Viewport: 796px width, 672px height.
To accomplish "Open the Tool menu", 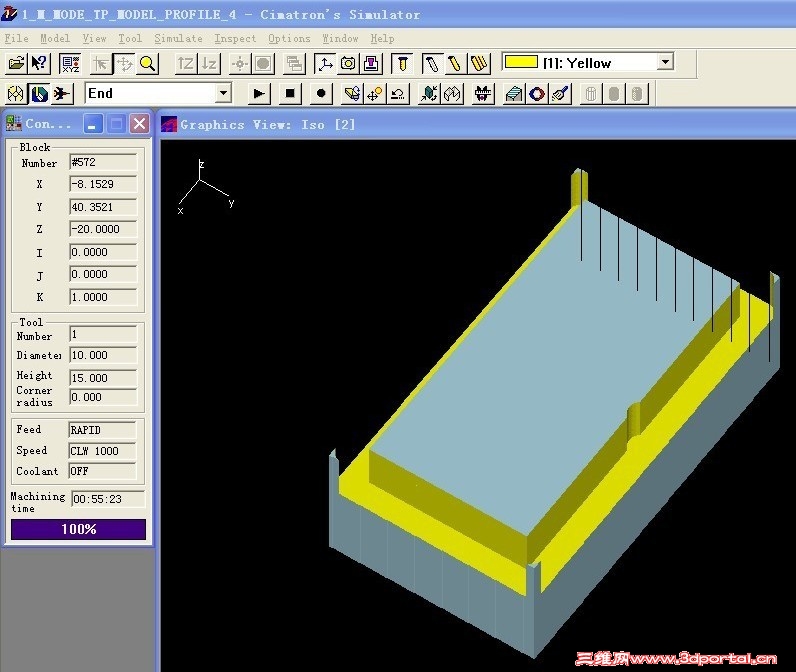I will [x=130, y=39].
